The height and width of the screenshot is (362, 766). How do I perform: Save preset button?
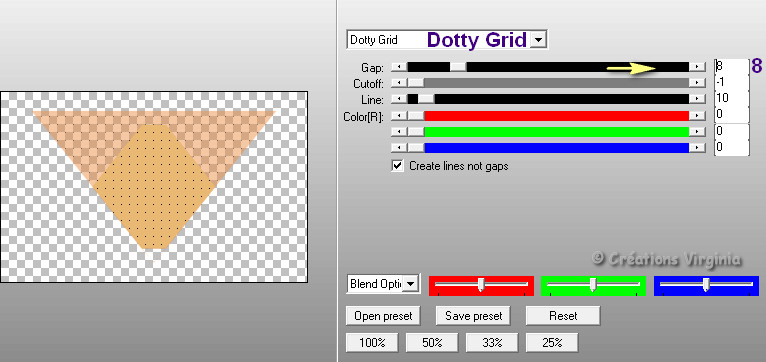click(x=473, y=316)
